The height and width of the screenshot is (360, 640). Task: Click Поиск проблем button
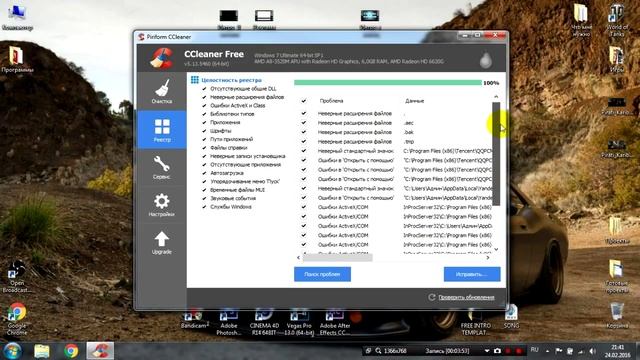coord(322,274)
